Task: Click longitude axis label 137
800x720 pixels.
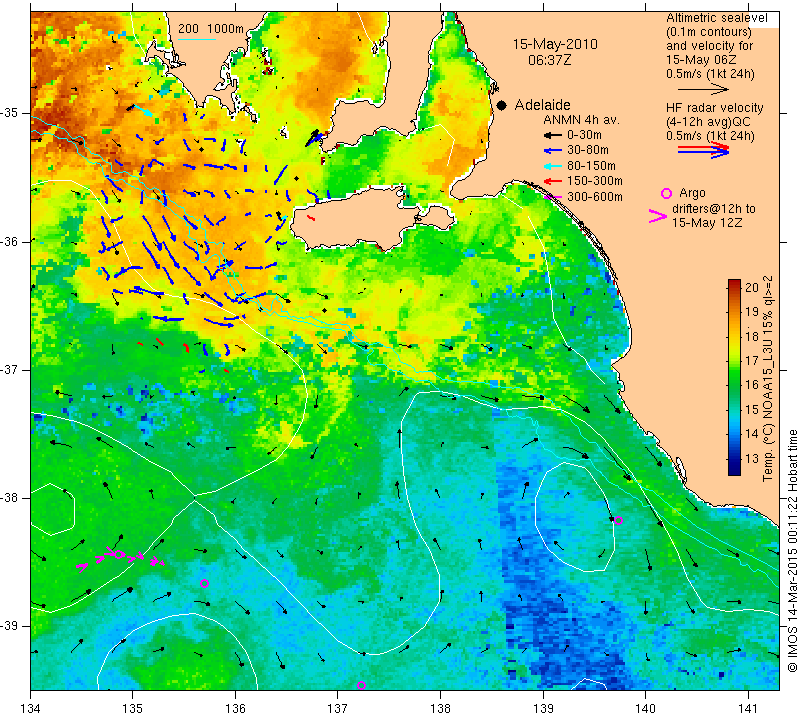Action: [337, 708]
